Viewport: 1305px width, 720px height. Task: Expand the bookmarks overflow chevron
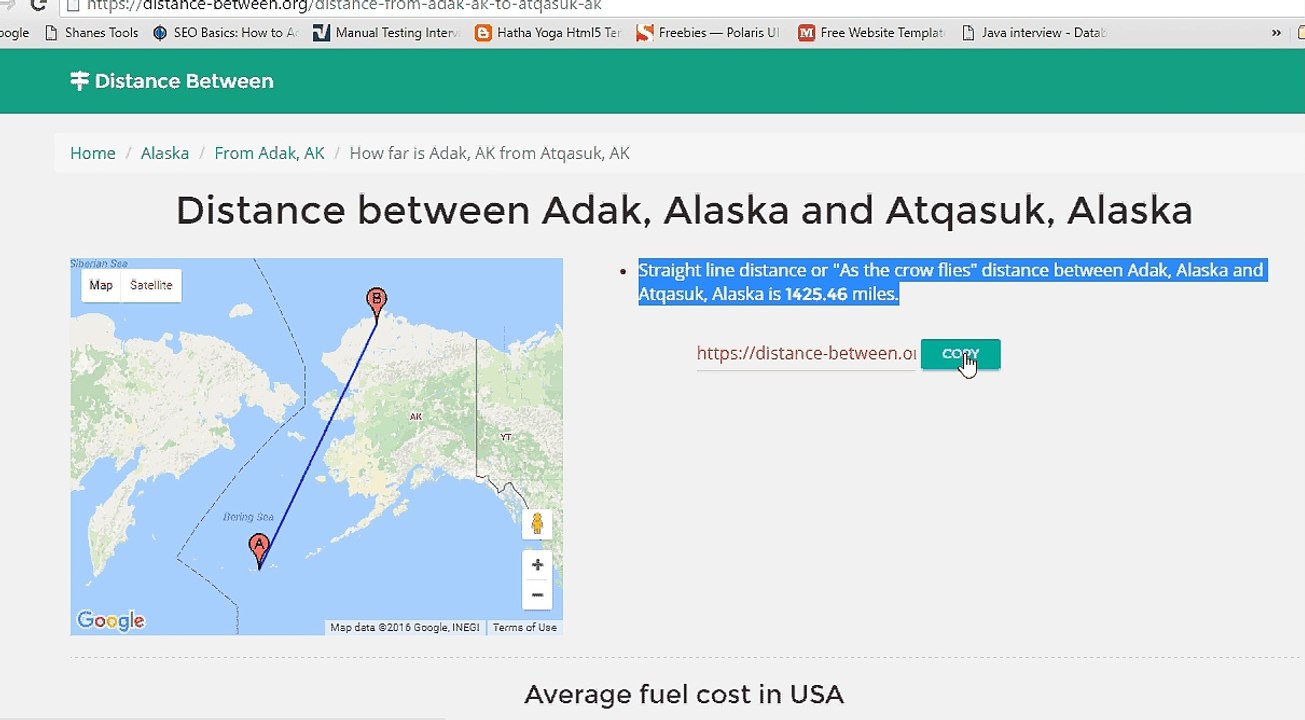click(x=1276, y=32)
